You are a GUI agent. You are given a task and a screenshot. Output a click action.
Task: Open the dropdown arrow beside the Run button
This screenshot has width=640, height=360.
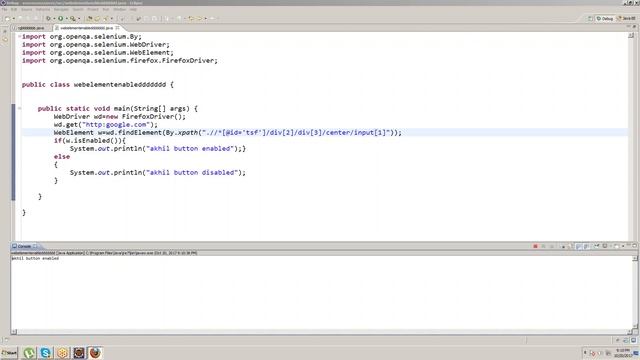coord(67,18)
